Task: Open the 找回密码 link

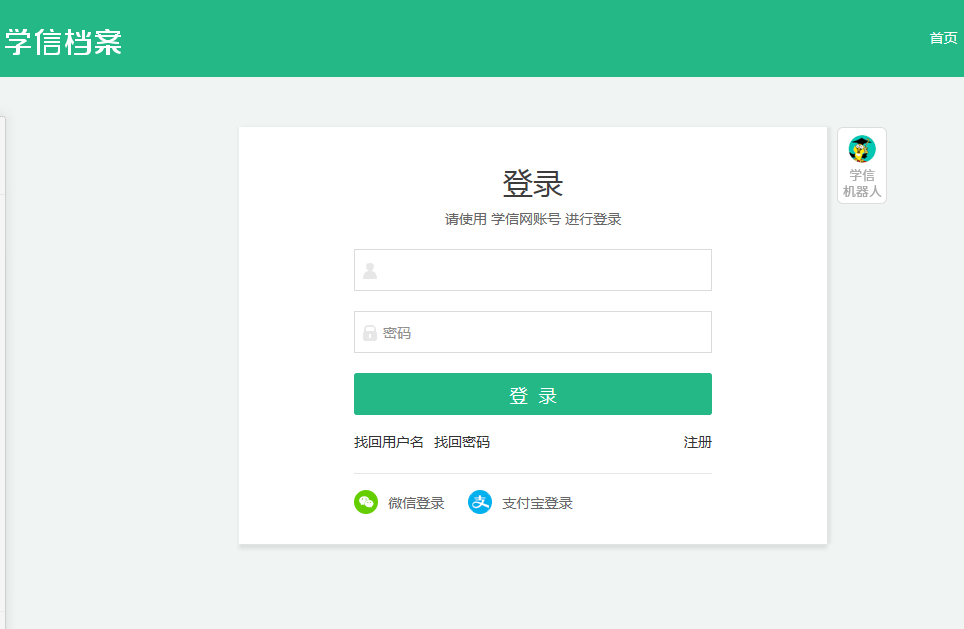Action: pyautogui.click(x=462, y=442)
